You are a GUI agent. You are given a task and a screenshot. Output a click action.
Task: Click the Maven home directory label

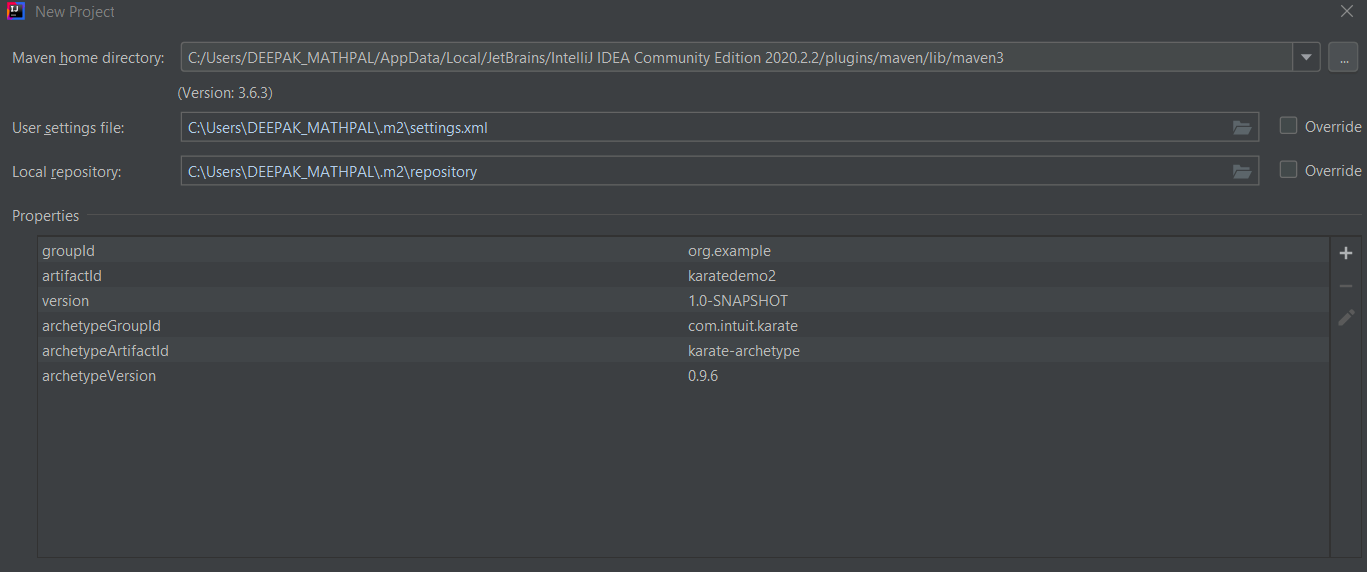tap(88, 58)
